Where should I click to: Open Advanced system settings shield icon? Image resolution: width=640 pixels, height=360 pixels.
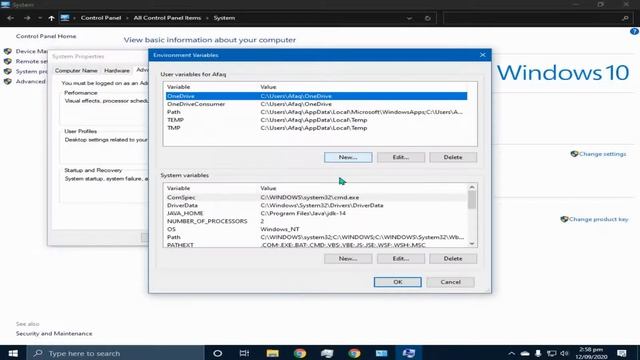click(7, 81)
